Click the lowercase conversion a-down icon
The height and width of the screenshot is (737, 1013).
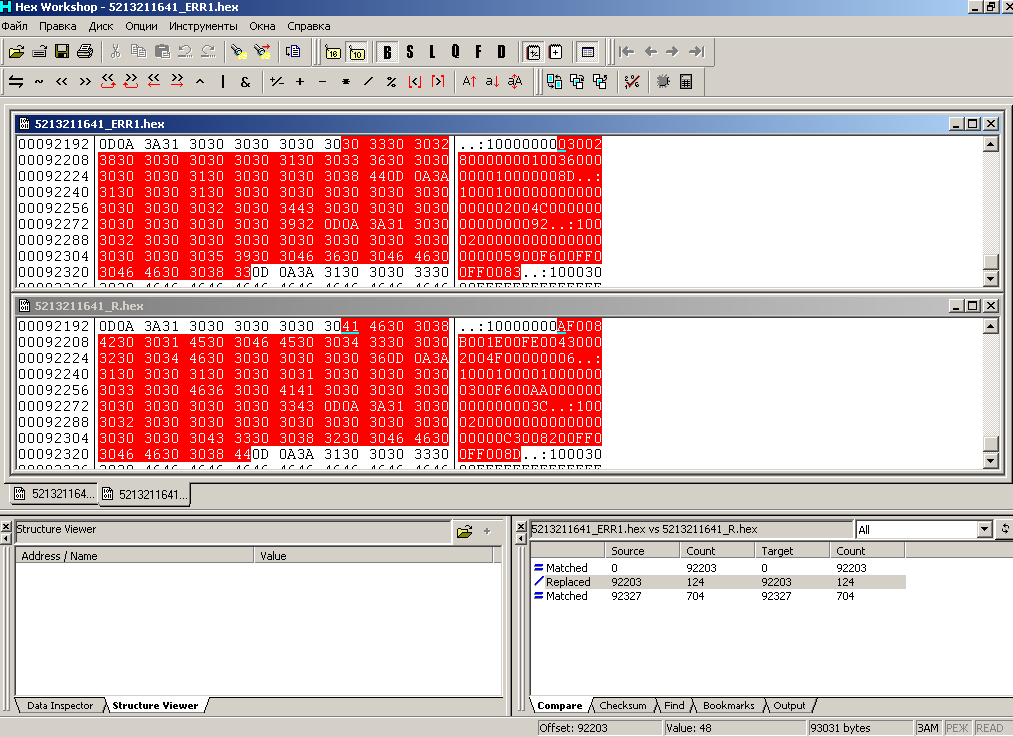[492, 81]
